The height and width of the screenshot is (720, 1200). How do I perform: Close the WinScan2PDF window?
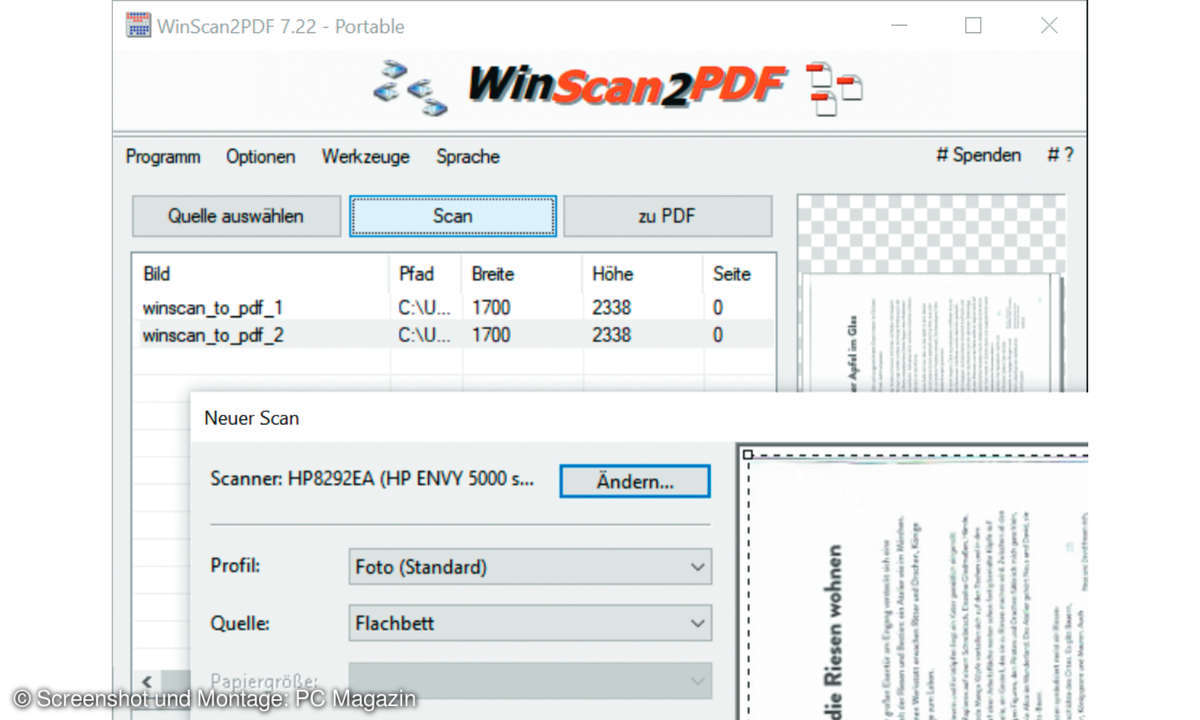(x=1049, y=26)
